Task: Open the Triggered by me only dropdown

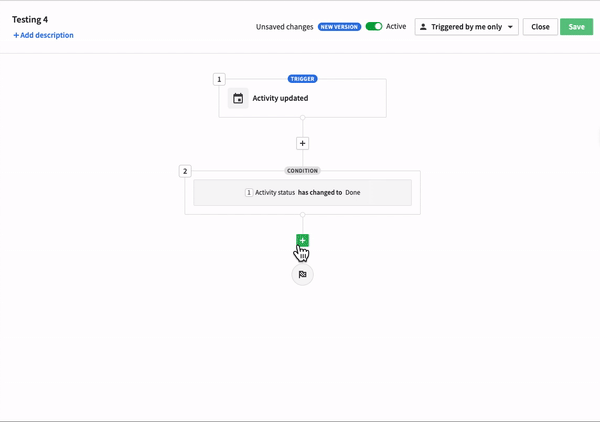Action: pyautogui.click(x=466, y=27)
